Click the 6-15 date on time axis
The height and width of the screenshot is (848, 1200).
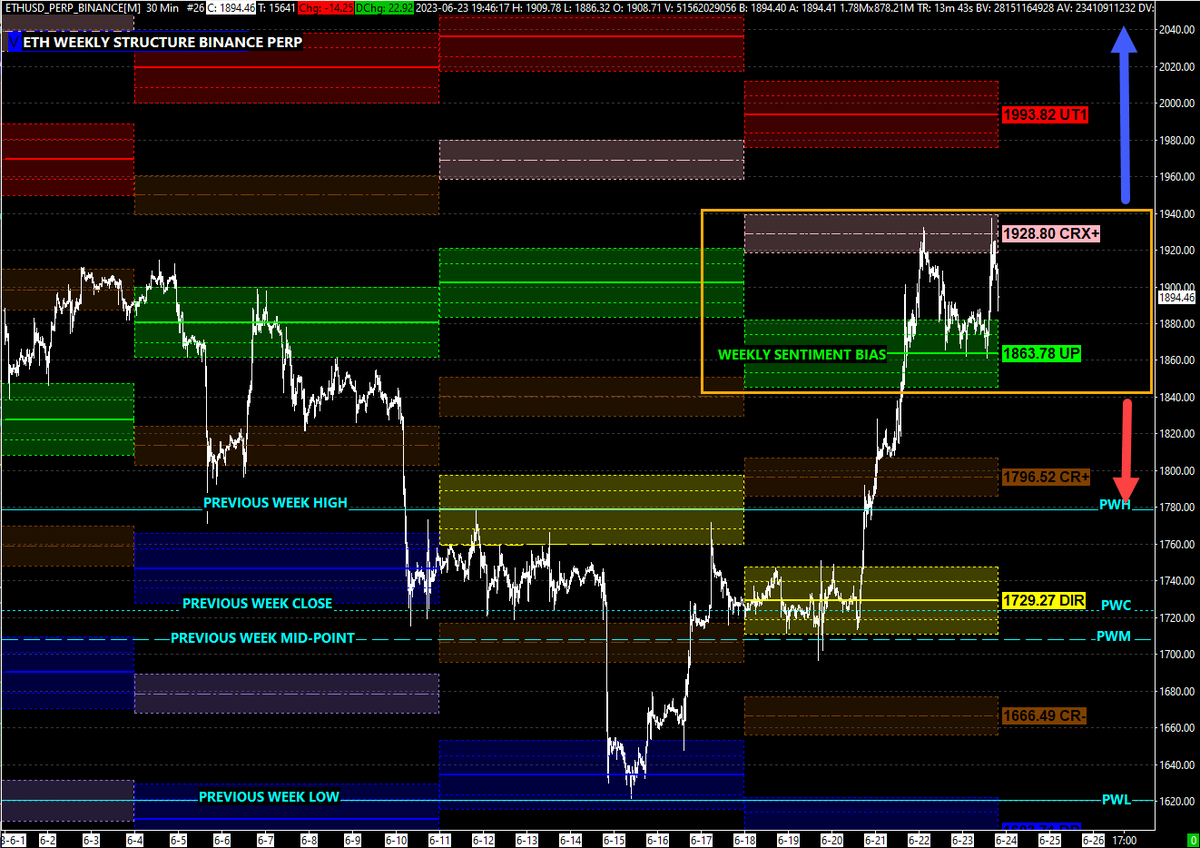point(614,841)
